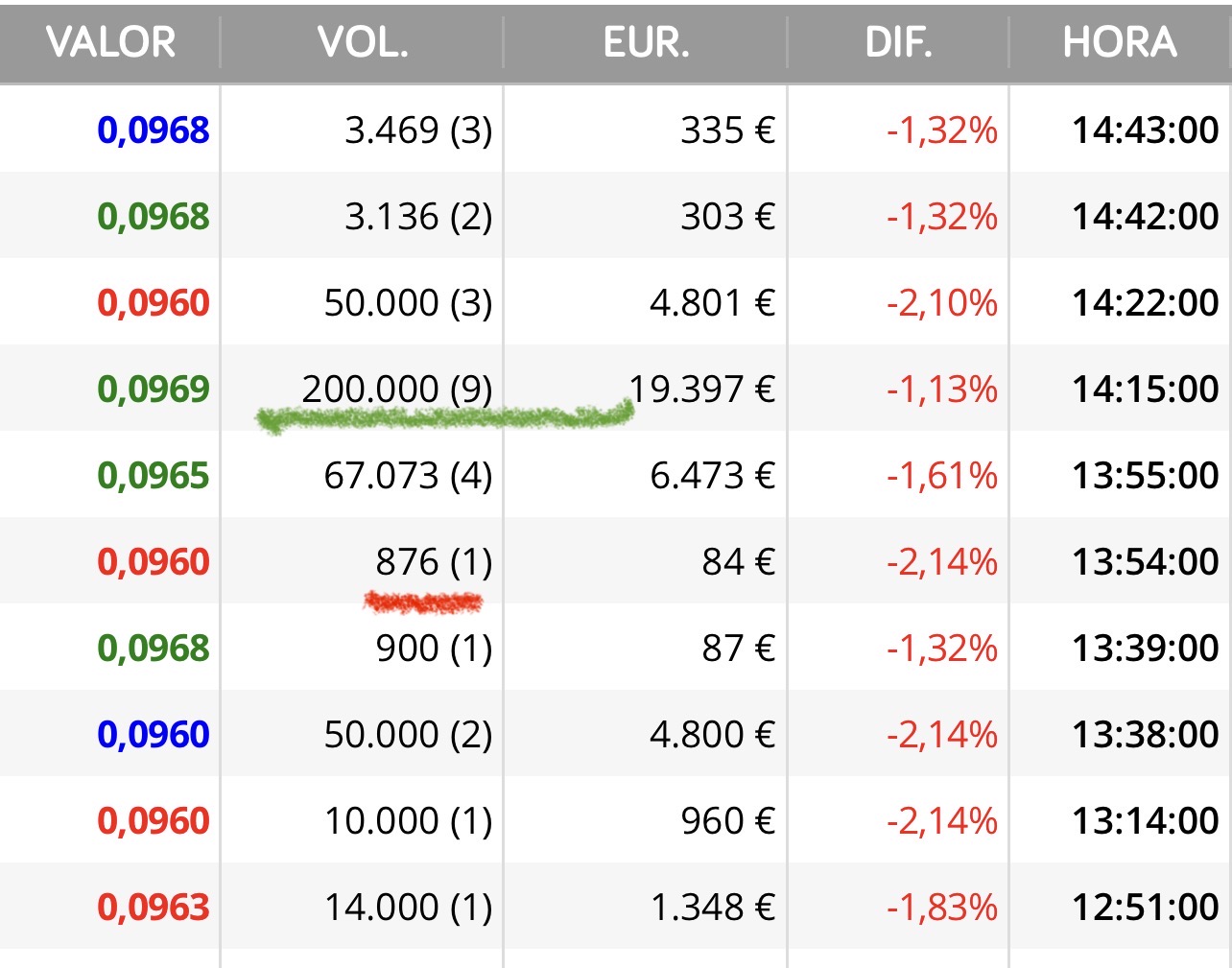Select the 900 (1) volume cell
This screenshot has height=968, width=1232.
click(x=434, y=648)
